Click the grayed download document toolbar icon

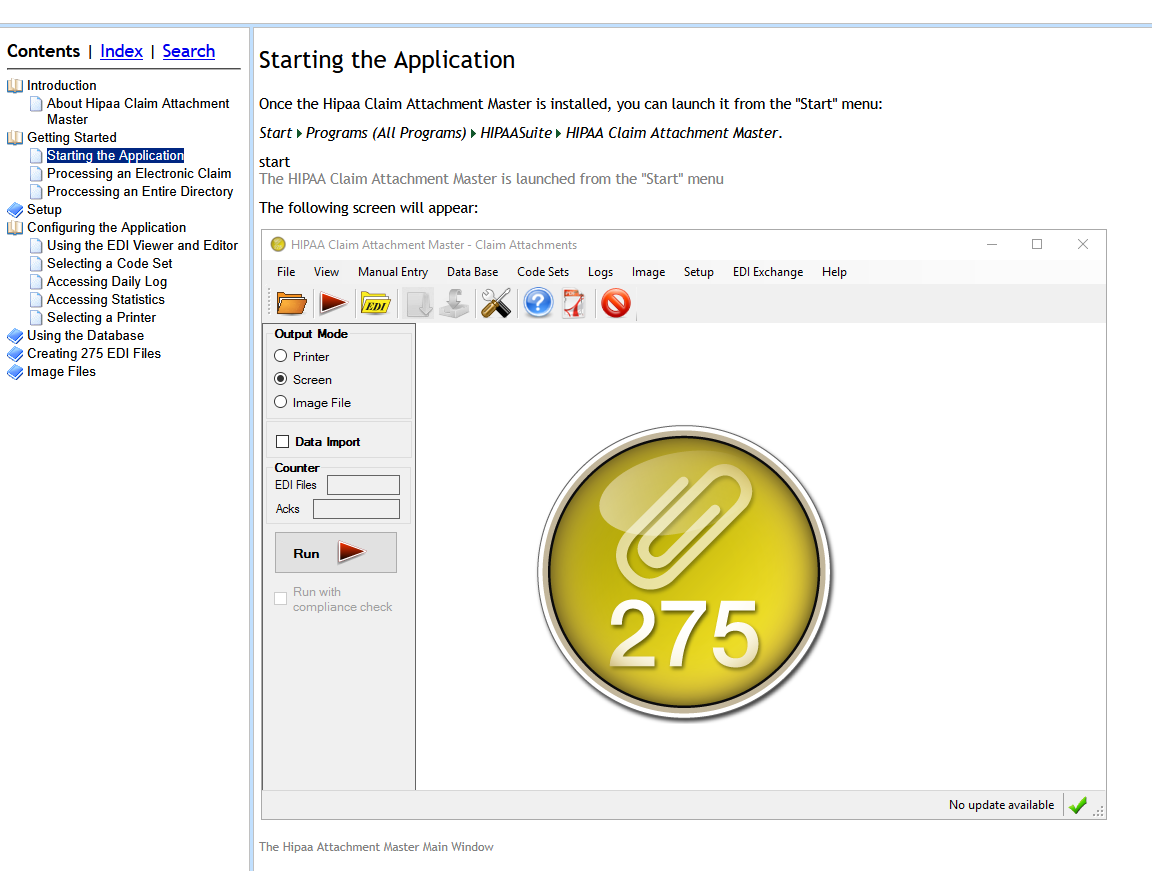[x=420, y=303]
